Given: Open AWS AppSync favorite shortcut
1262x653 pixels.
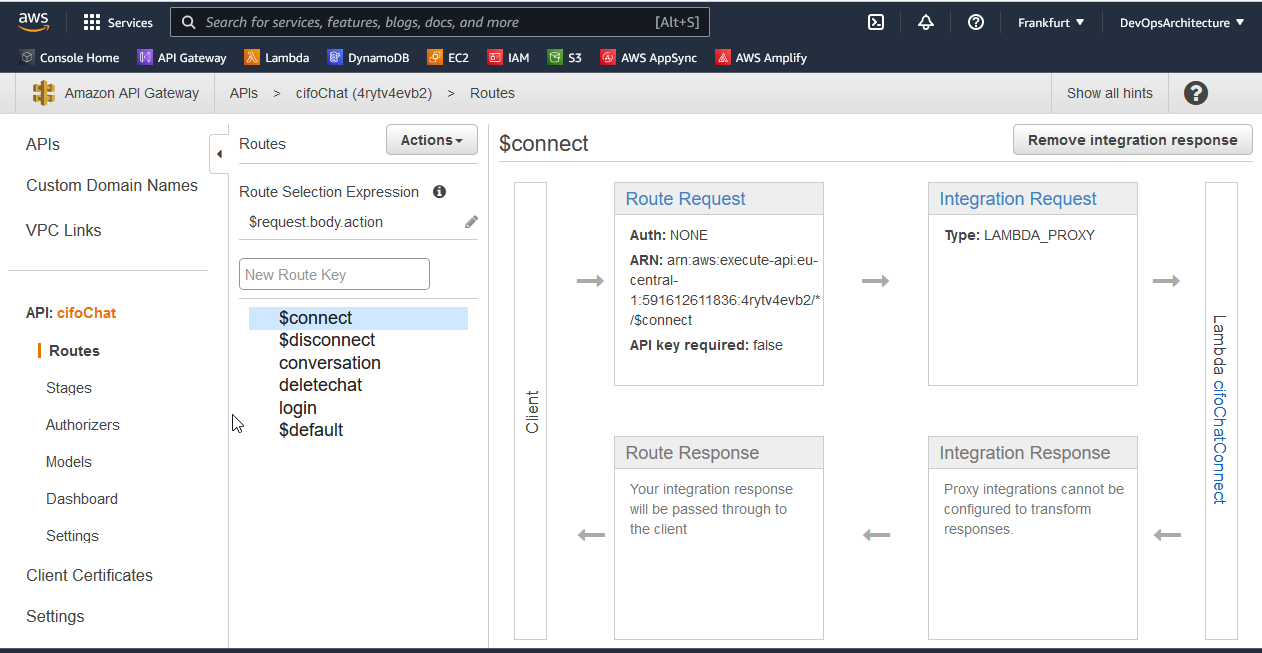Looking at the screenshot, I should pos(648,58).
